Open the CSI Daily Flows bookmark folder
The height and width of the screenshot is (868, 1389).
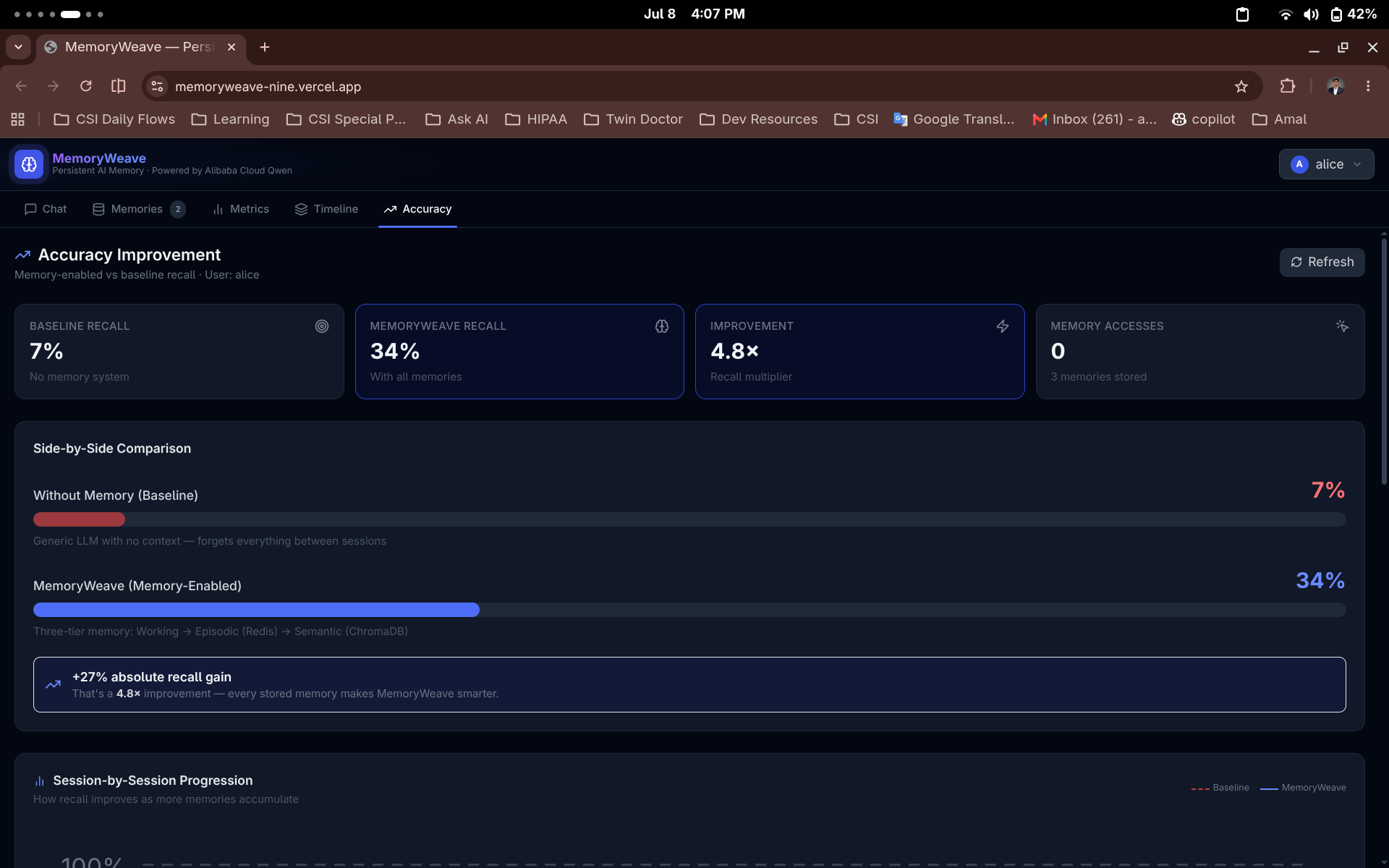point(114,119)
